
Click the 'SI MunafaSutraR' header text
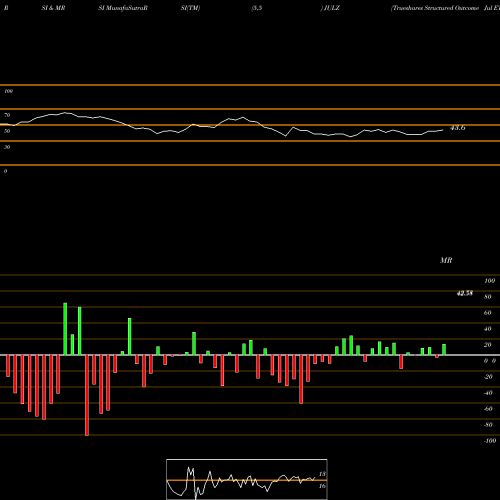(x=123, y=8)
